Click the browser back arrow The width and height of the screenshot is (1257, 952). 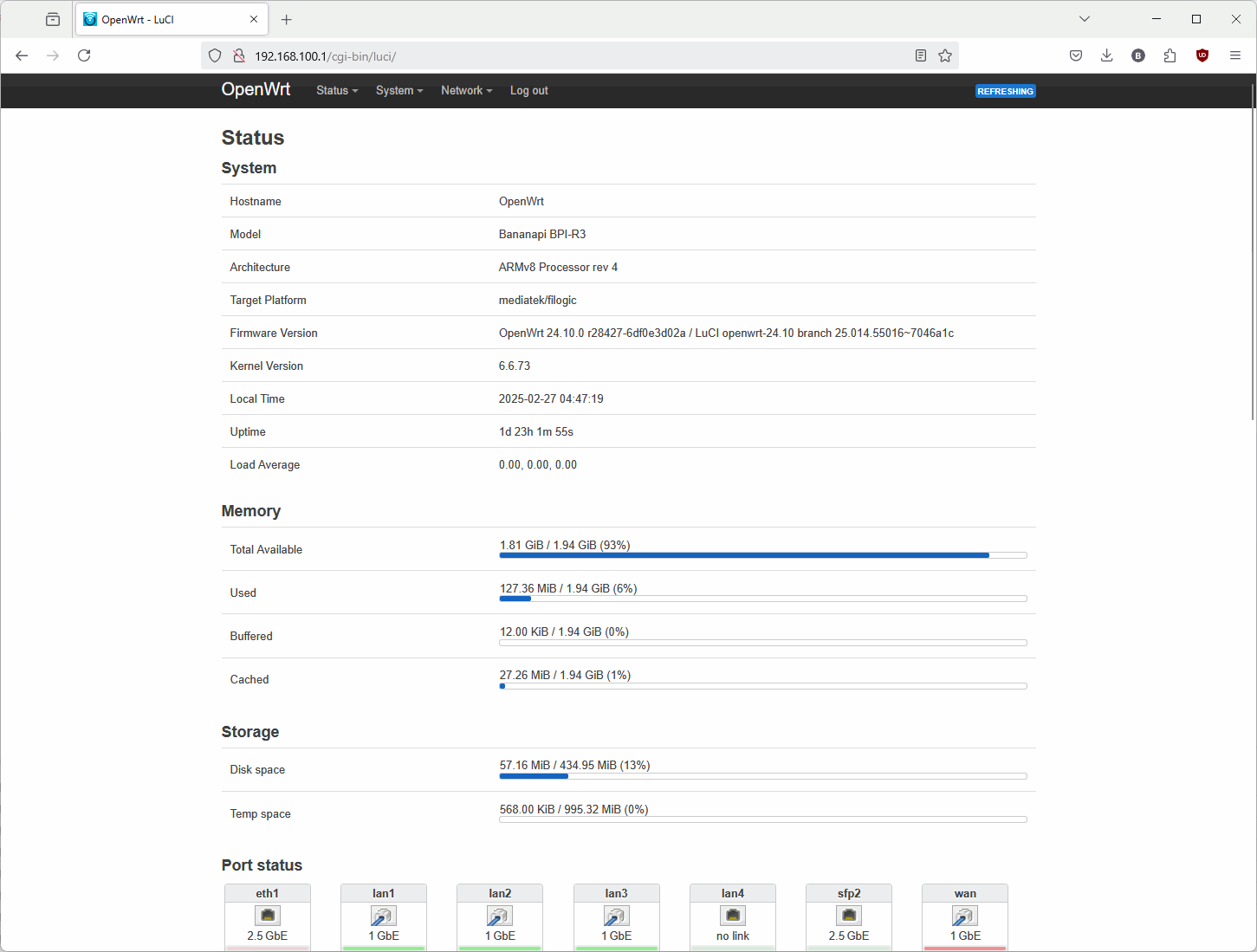point(22,55)
